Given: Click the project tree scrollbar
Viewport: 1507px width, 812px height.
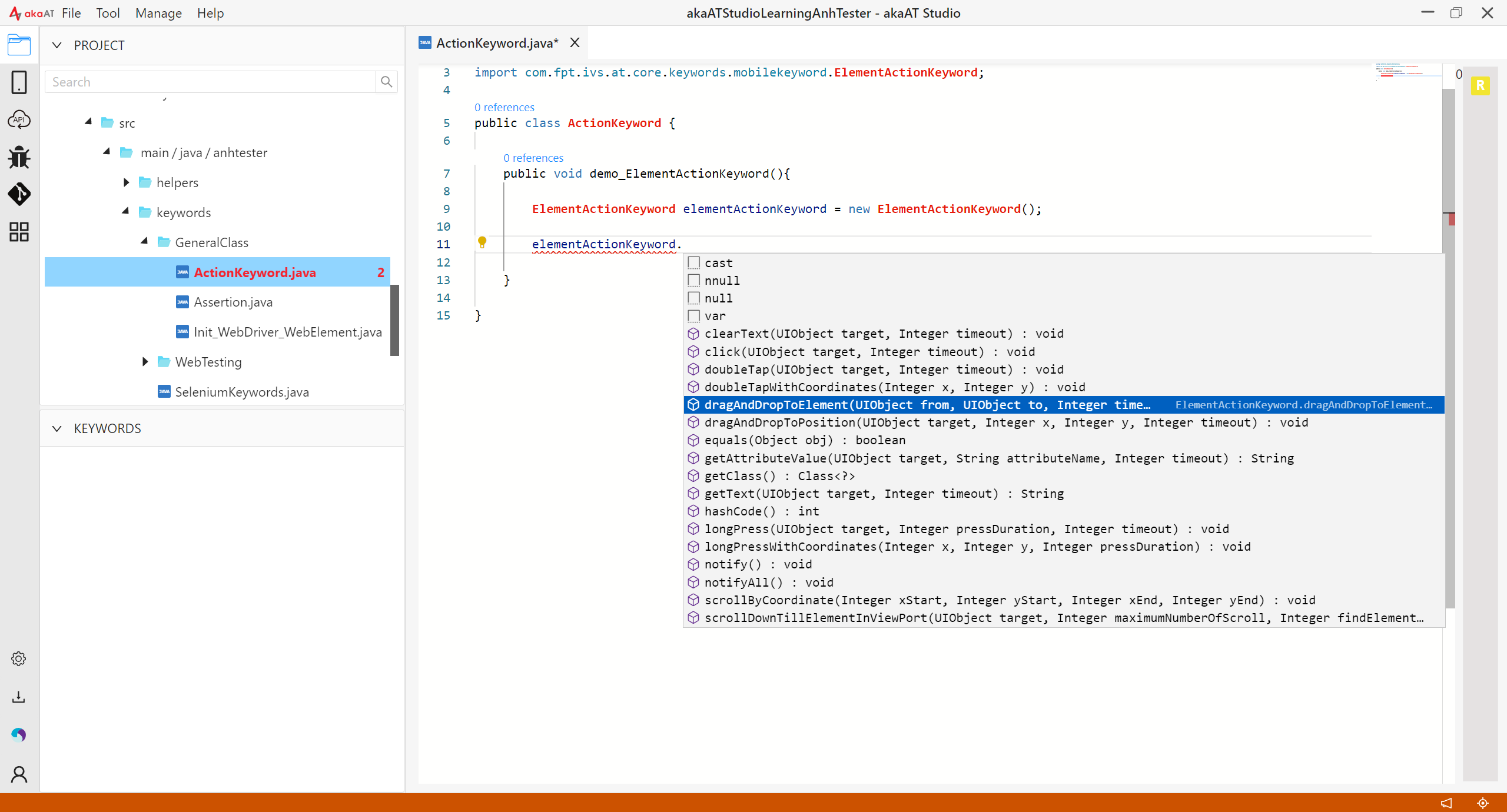Looking at the screenshot, I should tap(394, 320).
